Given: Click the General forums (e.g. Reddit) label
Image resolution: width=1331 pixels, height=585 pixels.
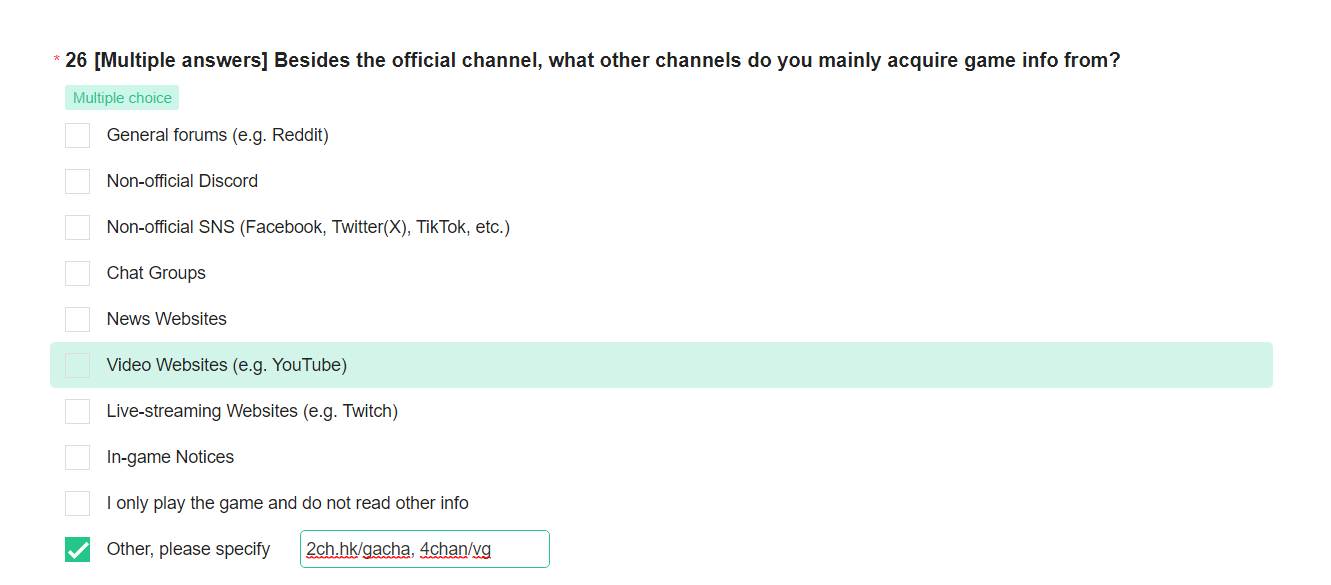Looking at the screenshot, I should (x=218, y=135).
